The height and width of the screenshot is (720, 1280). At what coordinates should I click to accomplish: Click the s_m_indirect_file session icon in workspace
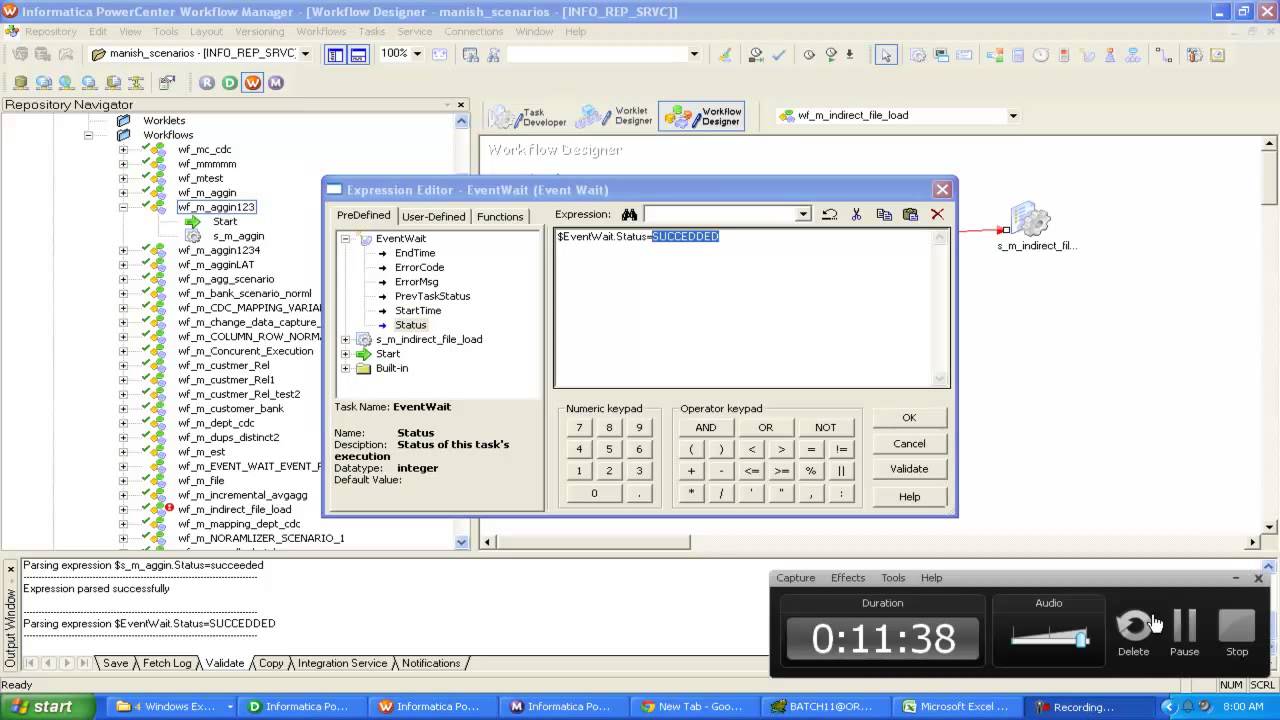pyautogui.click(x=1030, y=220)
